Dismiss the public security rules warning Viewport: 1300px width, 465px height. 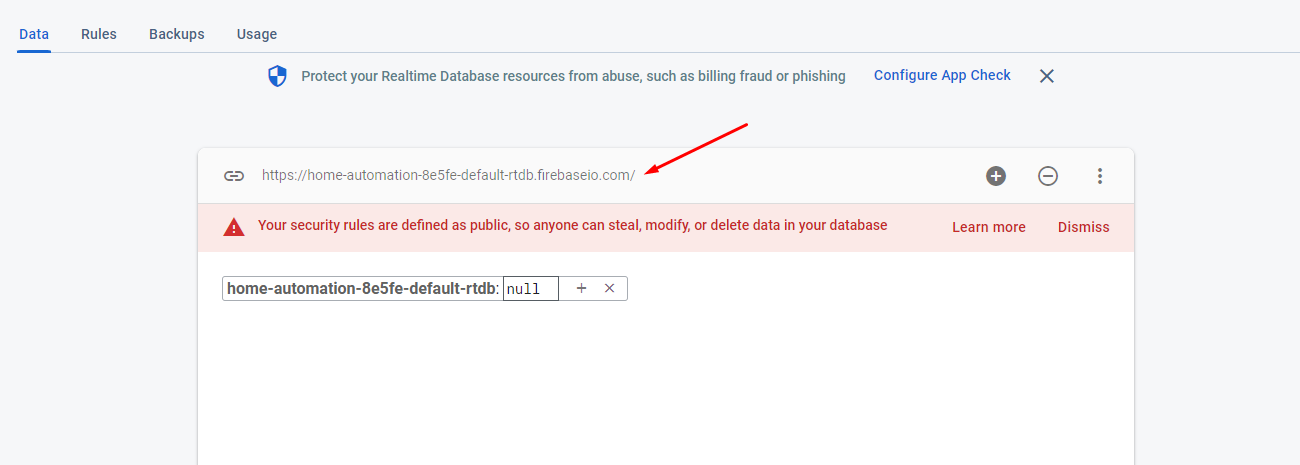(1084, 227)
